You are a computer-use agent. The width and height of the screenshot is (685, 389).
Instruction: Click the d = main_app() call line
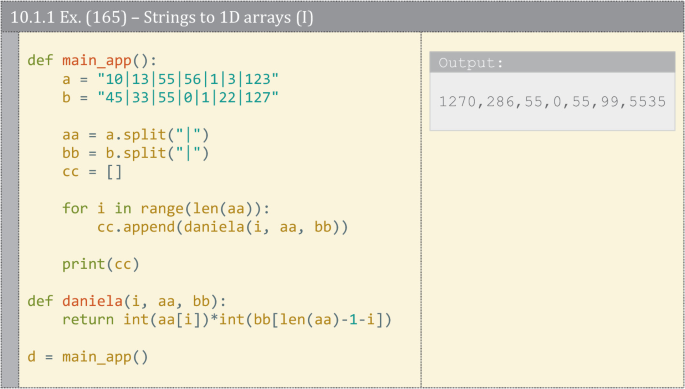click(x=88, y=357)
